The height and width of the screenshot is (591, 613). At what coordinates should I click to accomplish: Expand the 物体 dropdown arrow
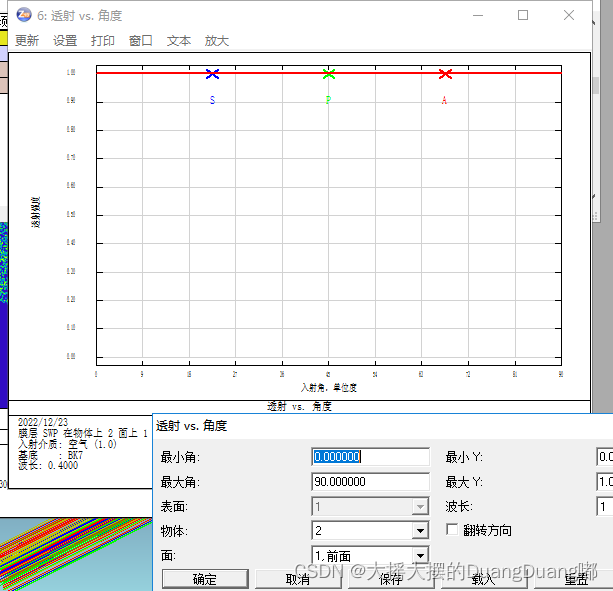click(x=420, y=531)
